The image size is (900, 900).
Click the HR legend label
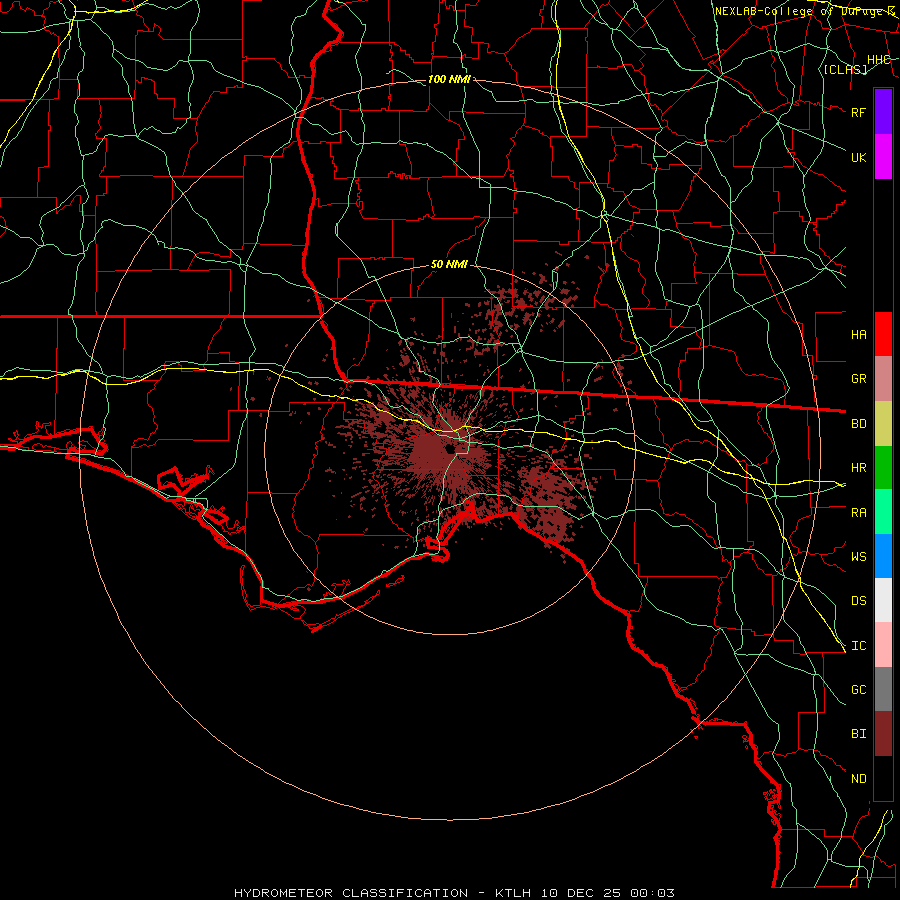point(859,468)
